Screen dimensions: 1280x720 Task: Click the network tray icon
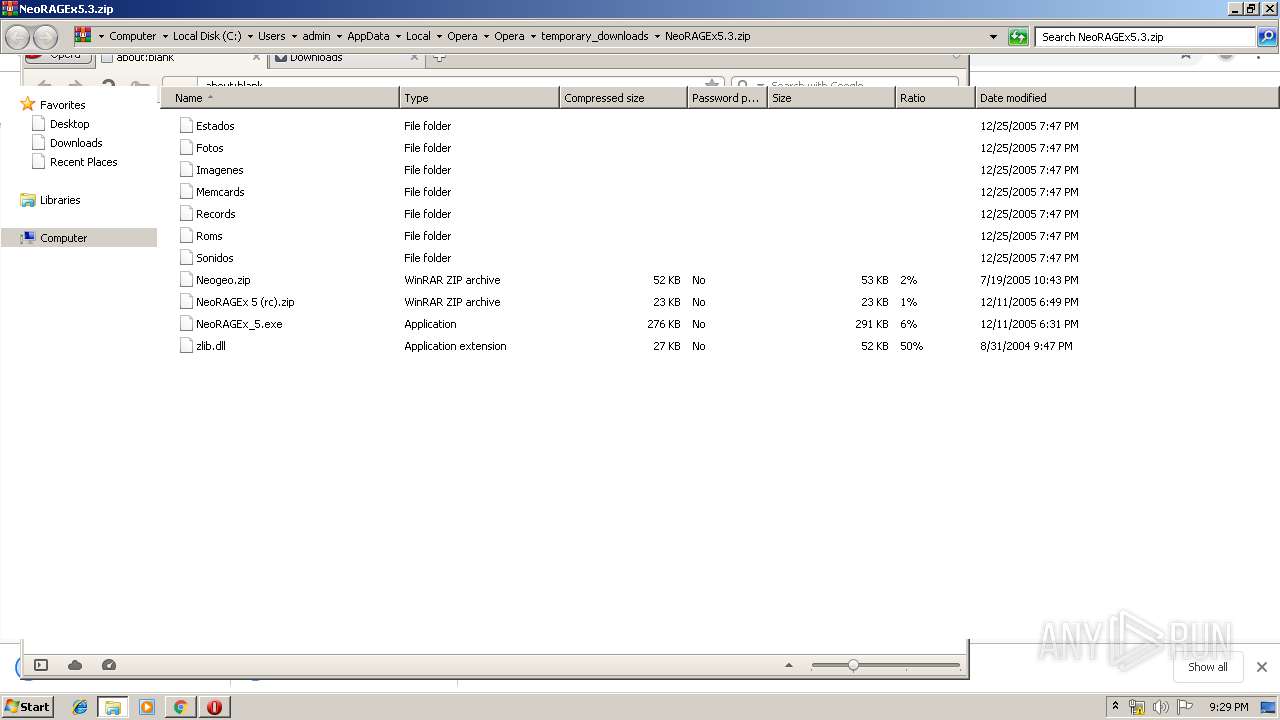pyautogui.click(x=1137, y=707)
